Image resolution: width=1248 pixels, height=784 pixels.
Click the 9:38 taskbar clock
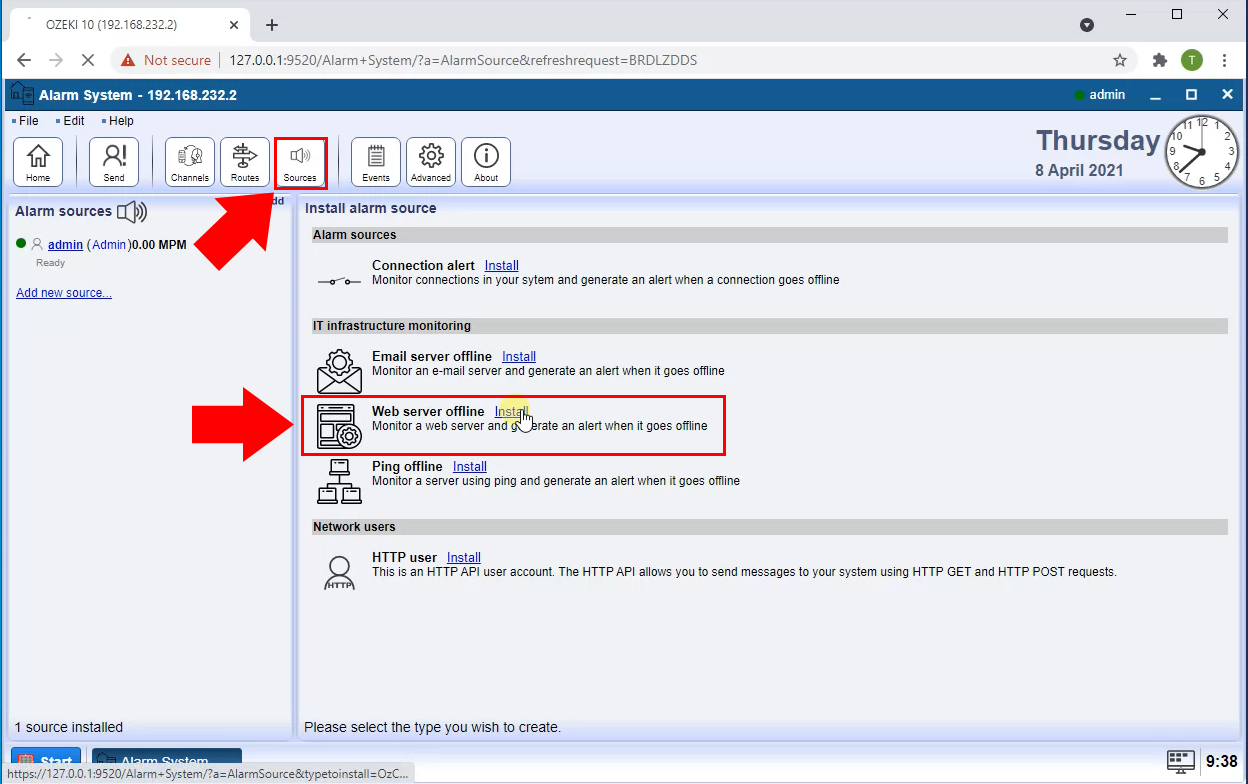1222,761
